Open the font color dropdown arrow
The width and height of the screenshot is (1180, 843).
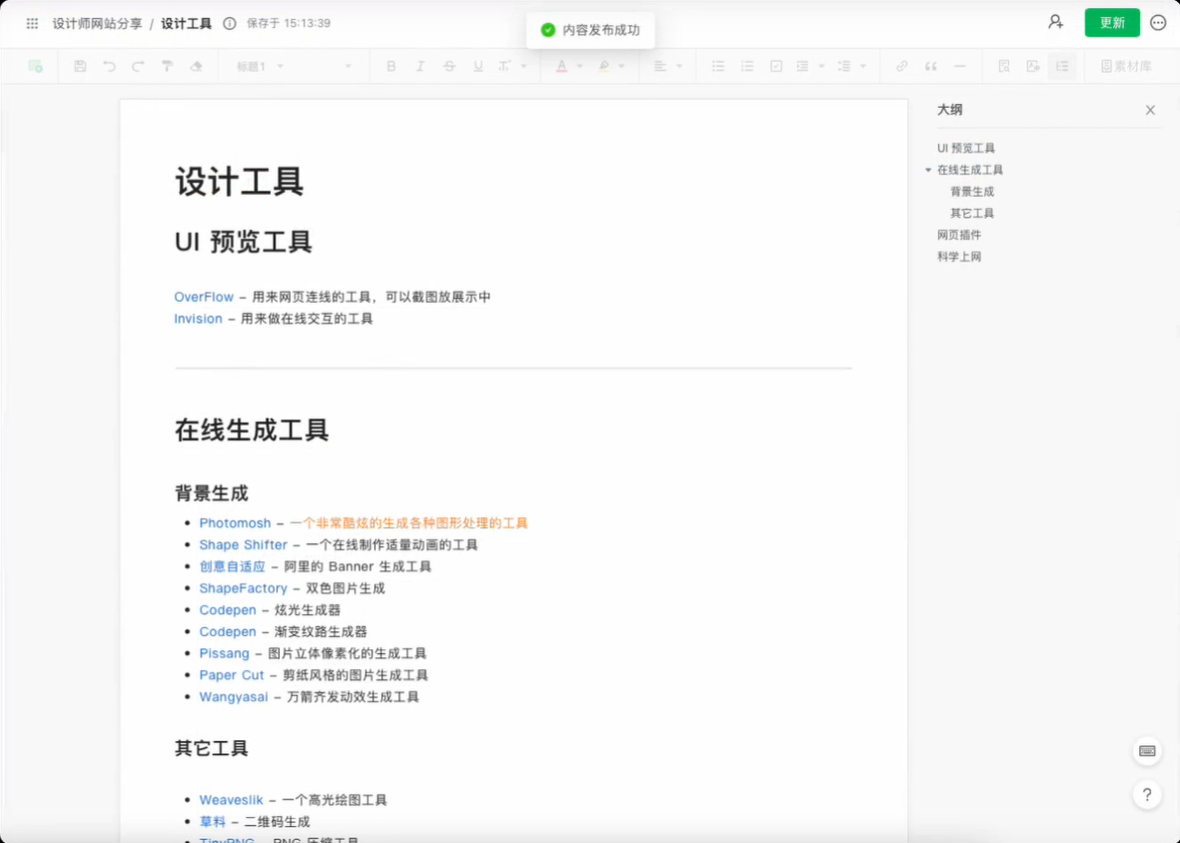579,66
